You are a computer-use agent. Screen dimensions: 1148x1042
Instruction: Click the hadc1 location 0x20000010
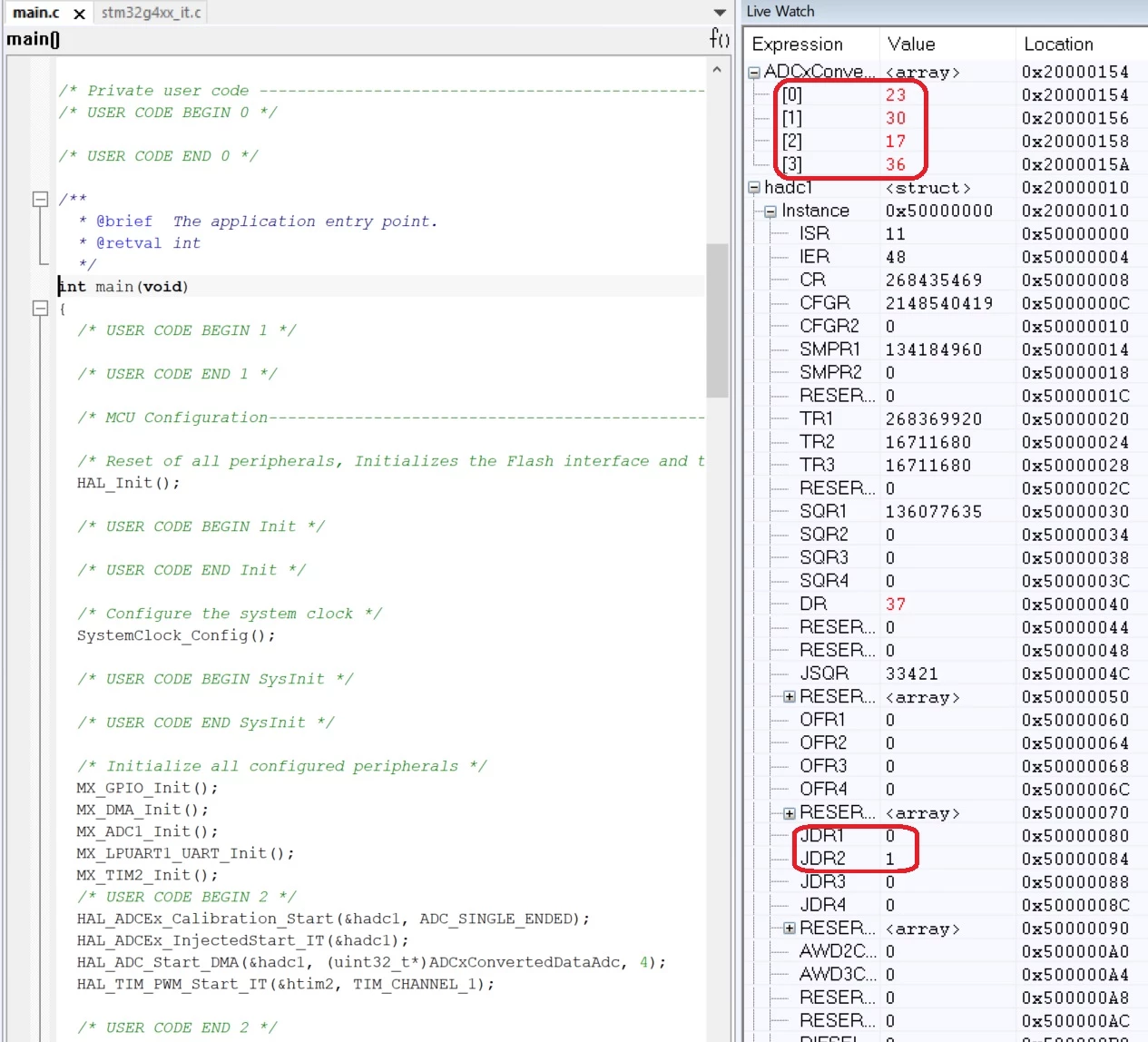[1075, 188]
